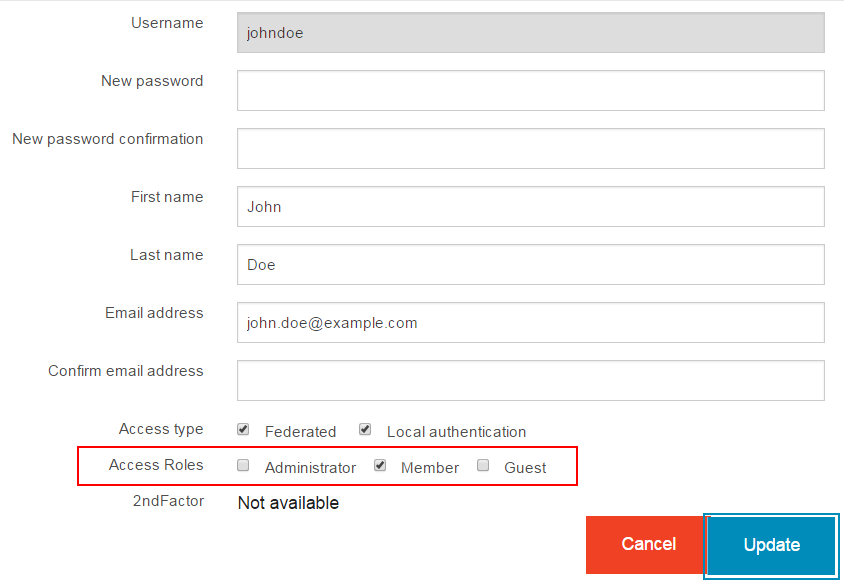
Task: Click the Access Roles label
Action: point(156,465)
